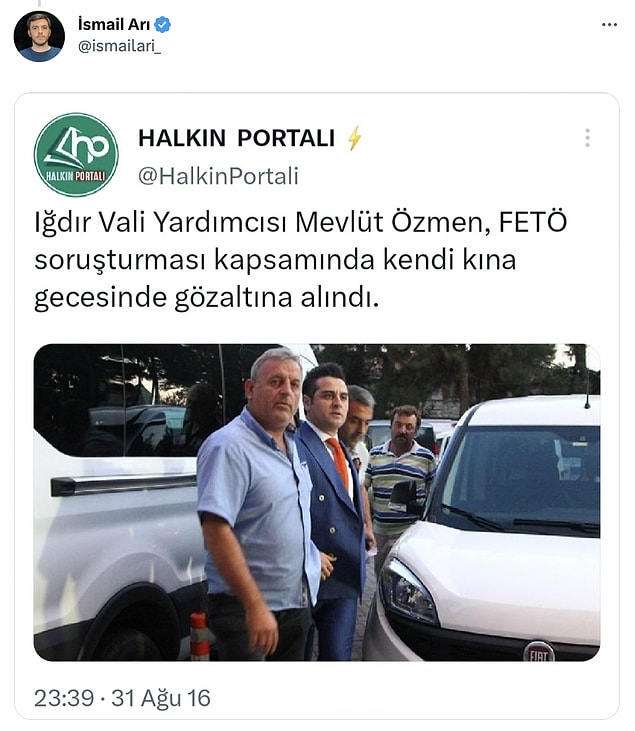Click the İsmail Arı display name
The image size is (635, 731).
tap(114, 24)
